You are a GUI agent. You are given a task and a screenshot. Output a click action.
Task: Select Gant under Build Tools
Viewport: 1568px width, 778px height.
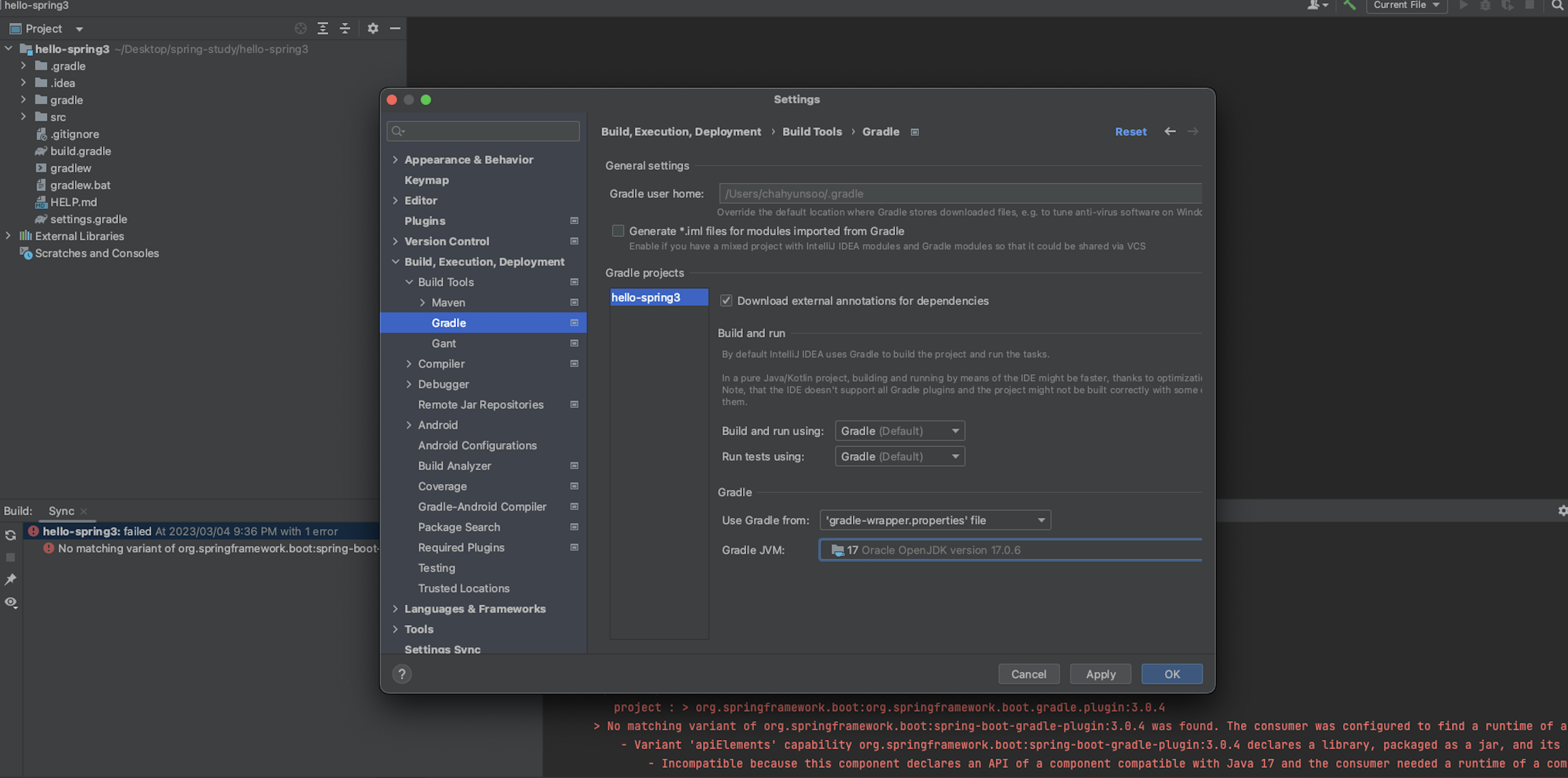coord(444,343)
